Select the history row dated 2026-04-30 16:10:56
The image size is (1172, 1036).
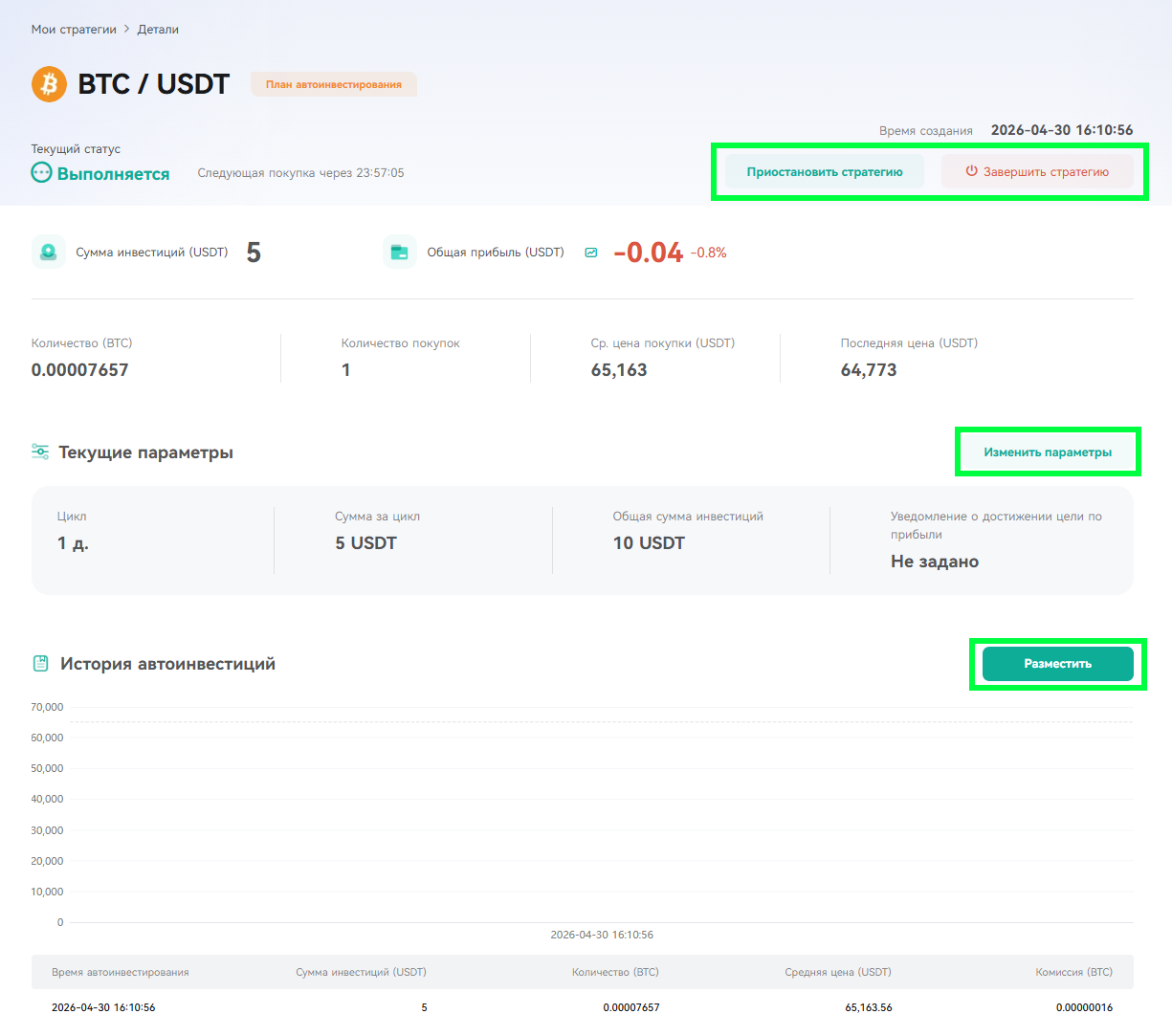point(583,1007)
